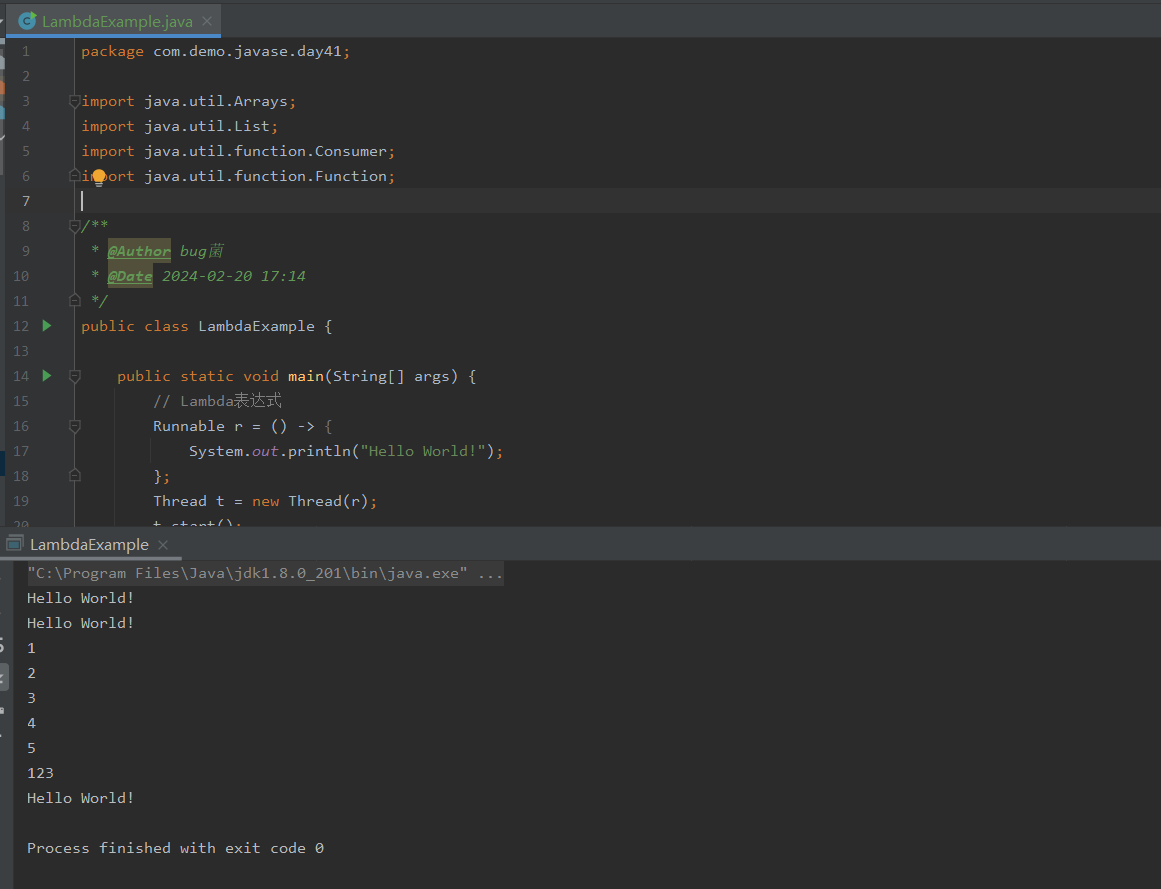Click the class name LambdaExample in declaration
Image resolution: width=1161 pixels, height=889 pixels.
(256, 326)
